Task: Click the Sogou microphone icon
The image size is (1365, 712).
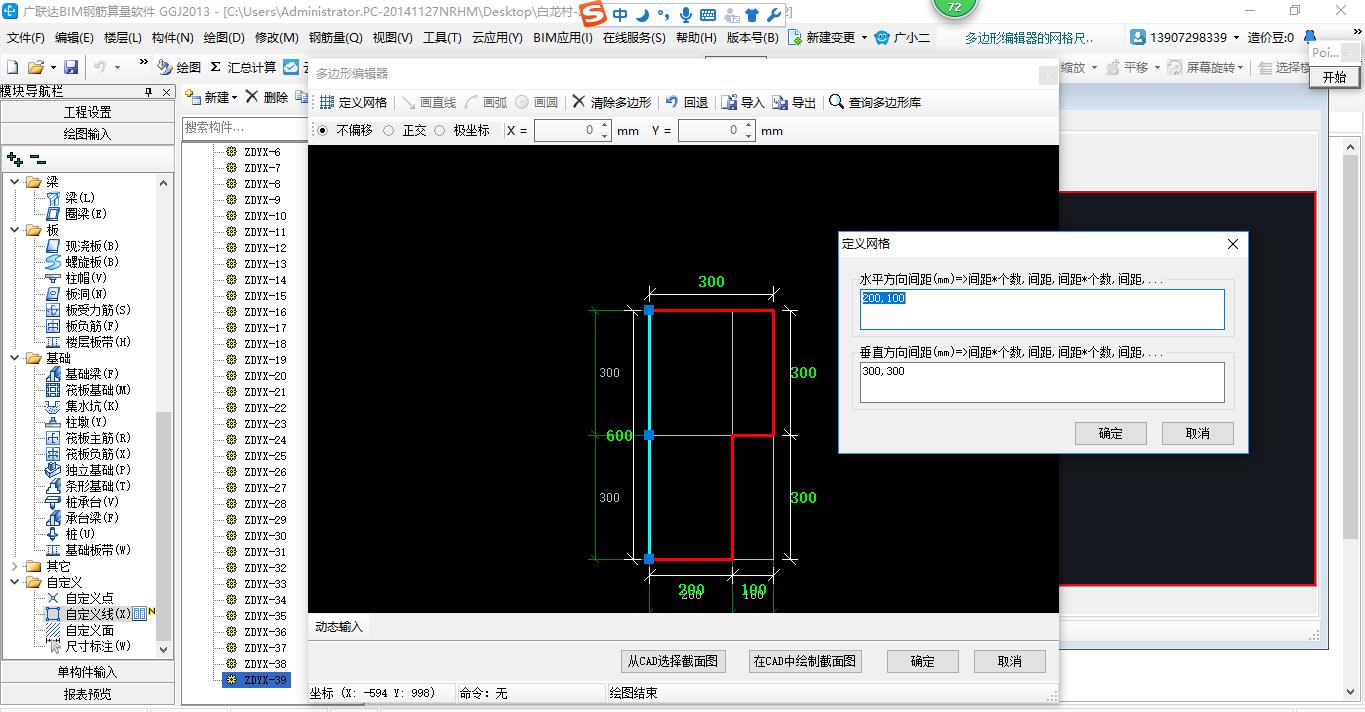Action: tap(686, 15)
